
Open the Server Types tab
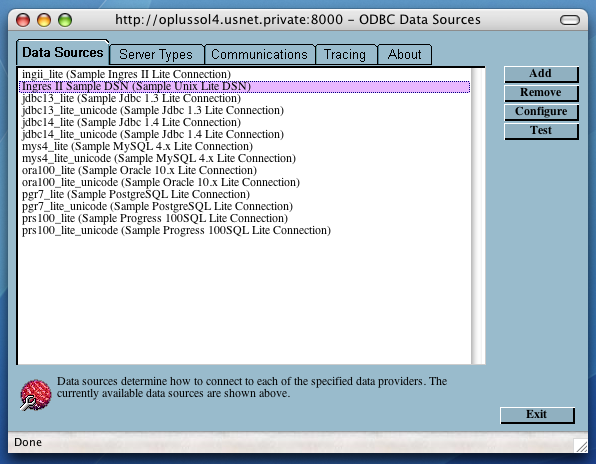pos(156,55)
